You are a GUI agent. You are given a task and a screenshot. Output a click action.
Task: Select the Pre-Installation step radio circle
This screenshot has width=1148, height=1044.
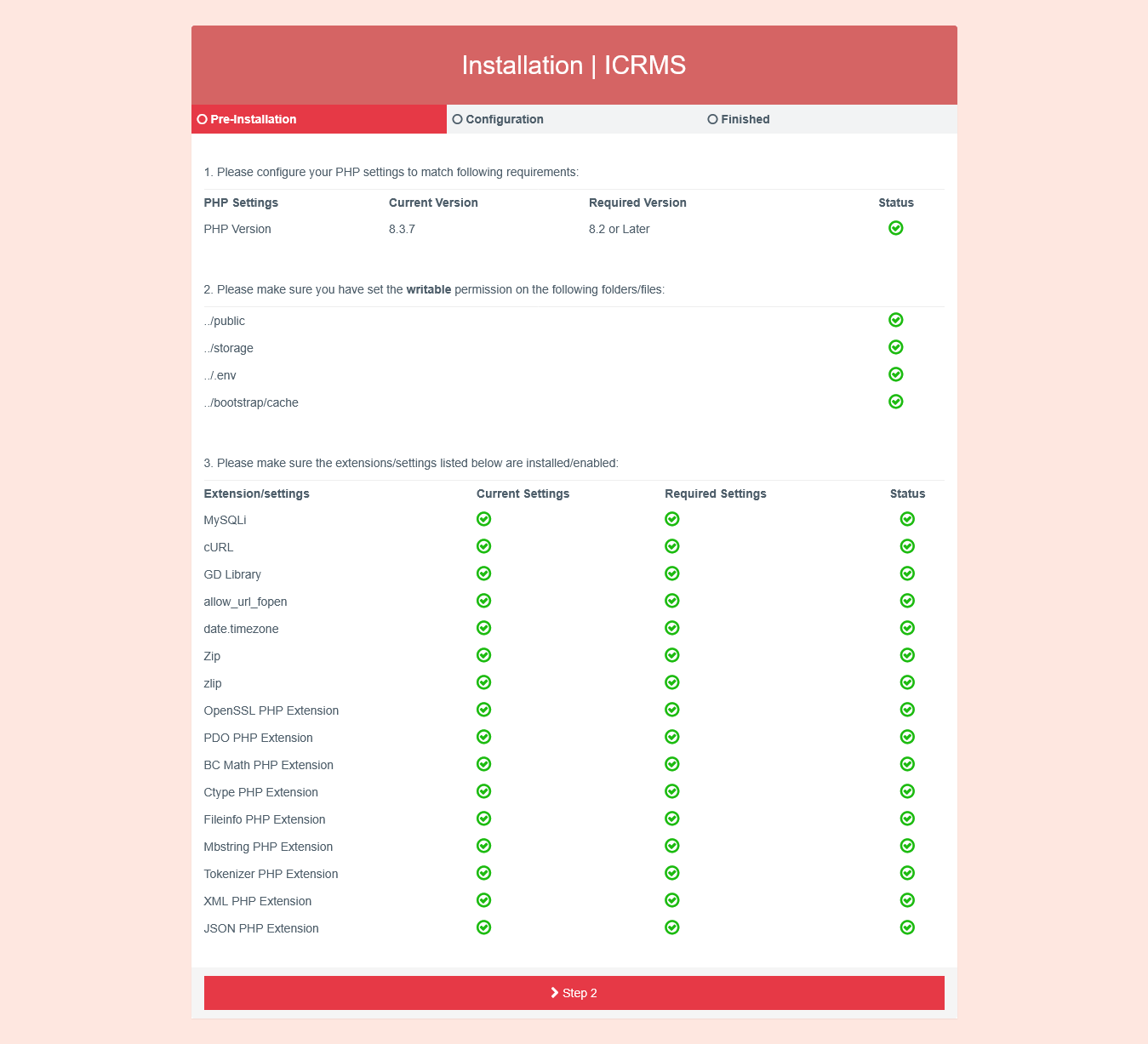[x=202, y=119]
